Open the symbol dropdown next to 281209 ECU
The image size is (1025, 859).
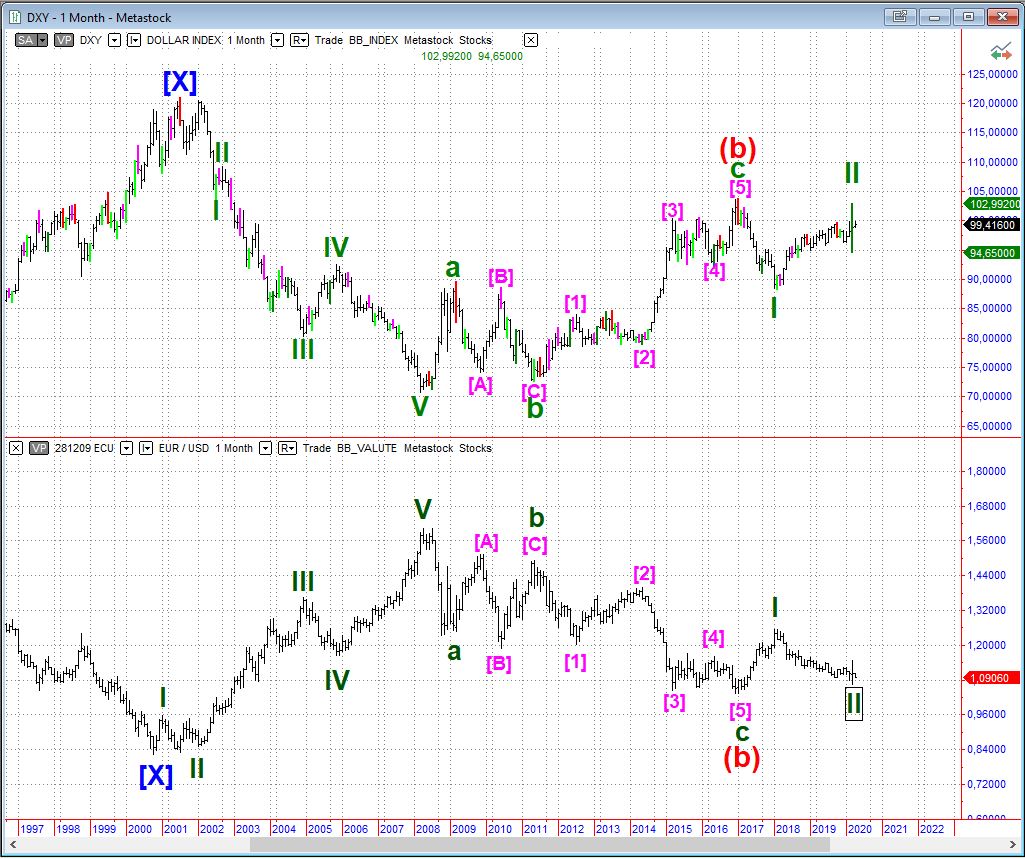click(x=127, y=448)
